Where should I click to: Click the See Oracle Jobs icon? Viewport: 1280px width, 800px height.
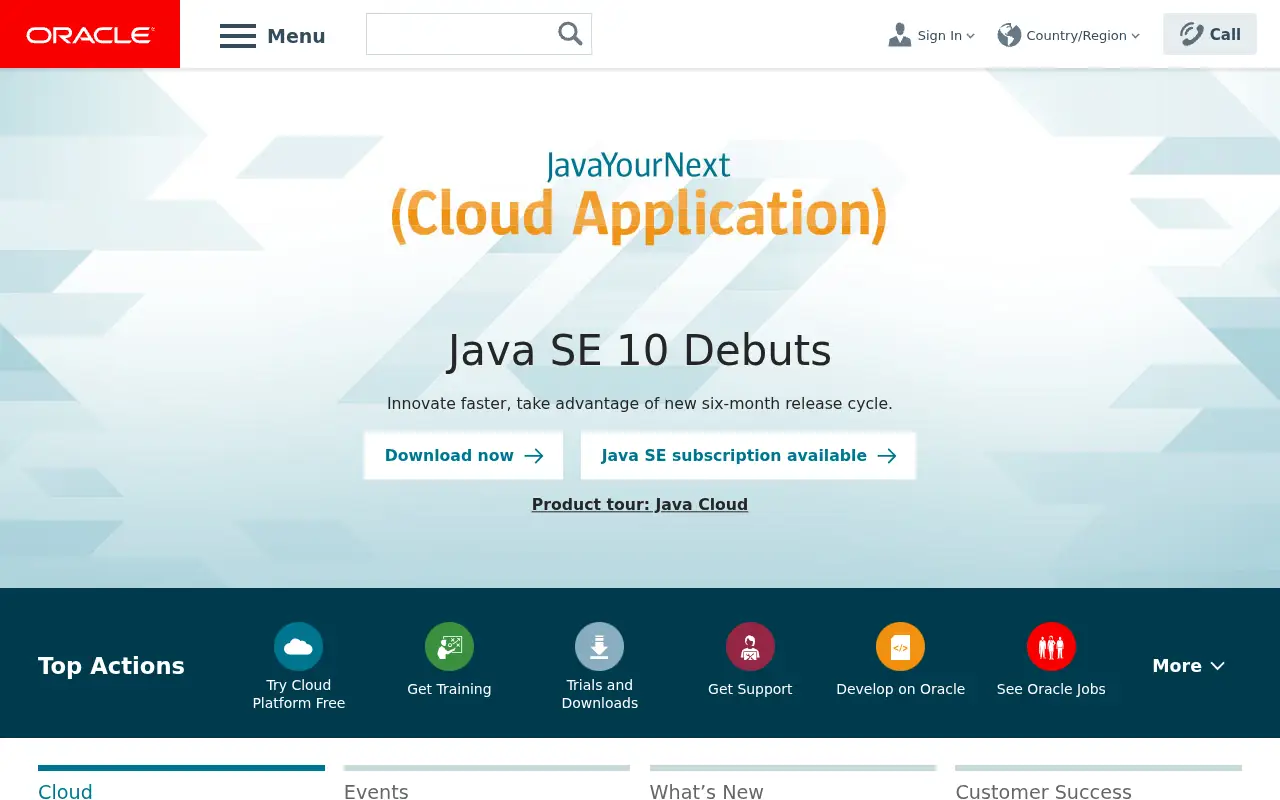pyautogui.click(x=1051, y=646)
